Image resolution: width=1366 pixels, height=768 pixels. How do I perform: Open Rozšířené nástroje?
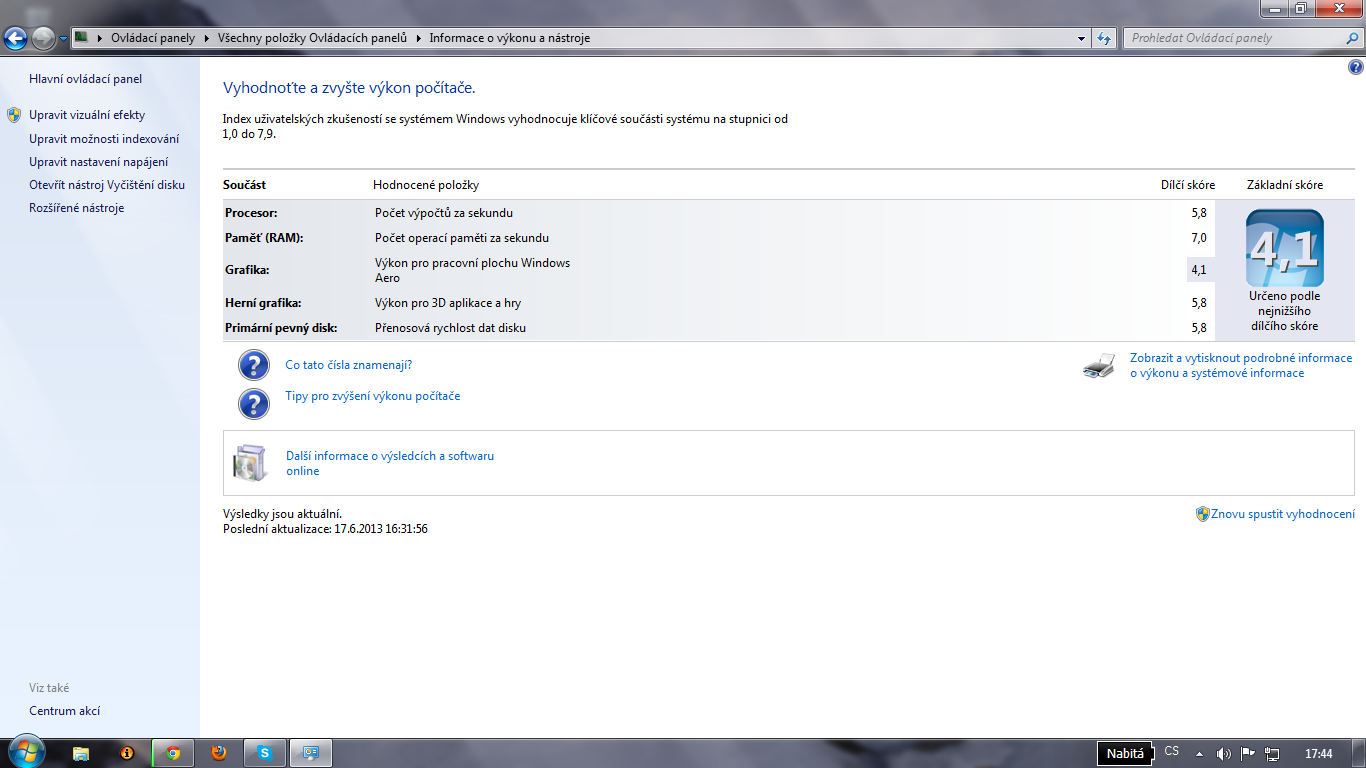tap(77, 208)
